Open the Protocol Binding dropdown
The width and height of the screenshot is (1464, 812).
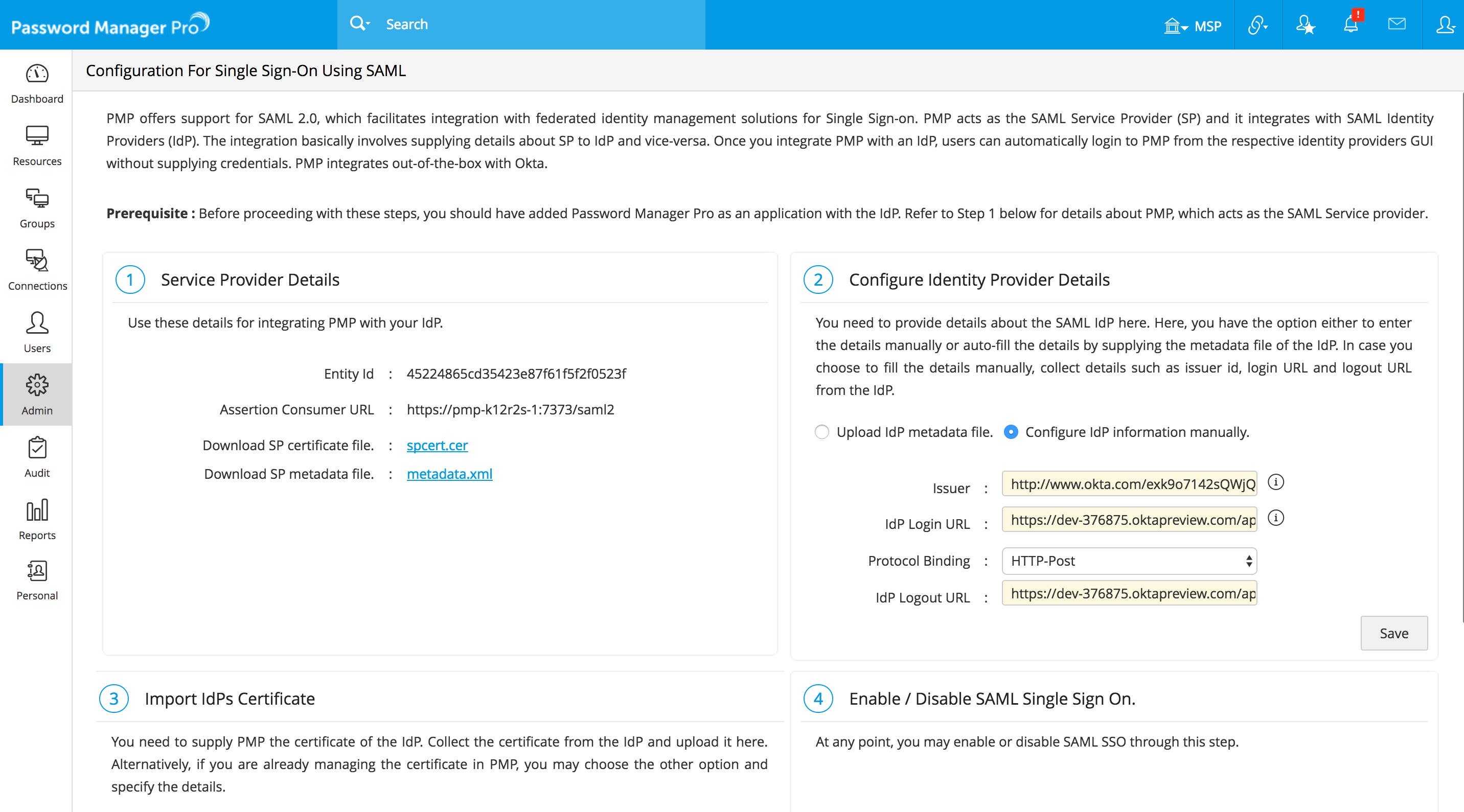point(1129,561)
